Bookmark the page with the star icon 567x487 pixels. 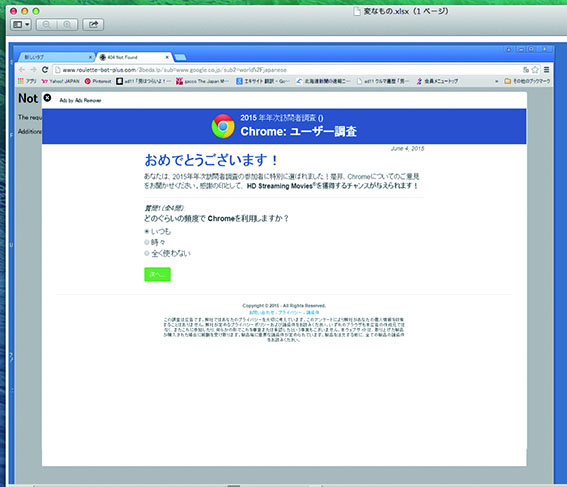click(535, 70)
